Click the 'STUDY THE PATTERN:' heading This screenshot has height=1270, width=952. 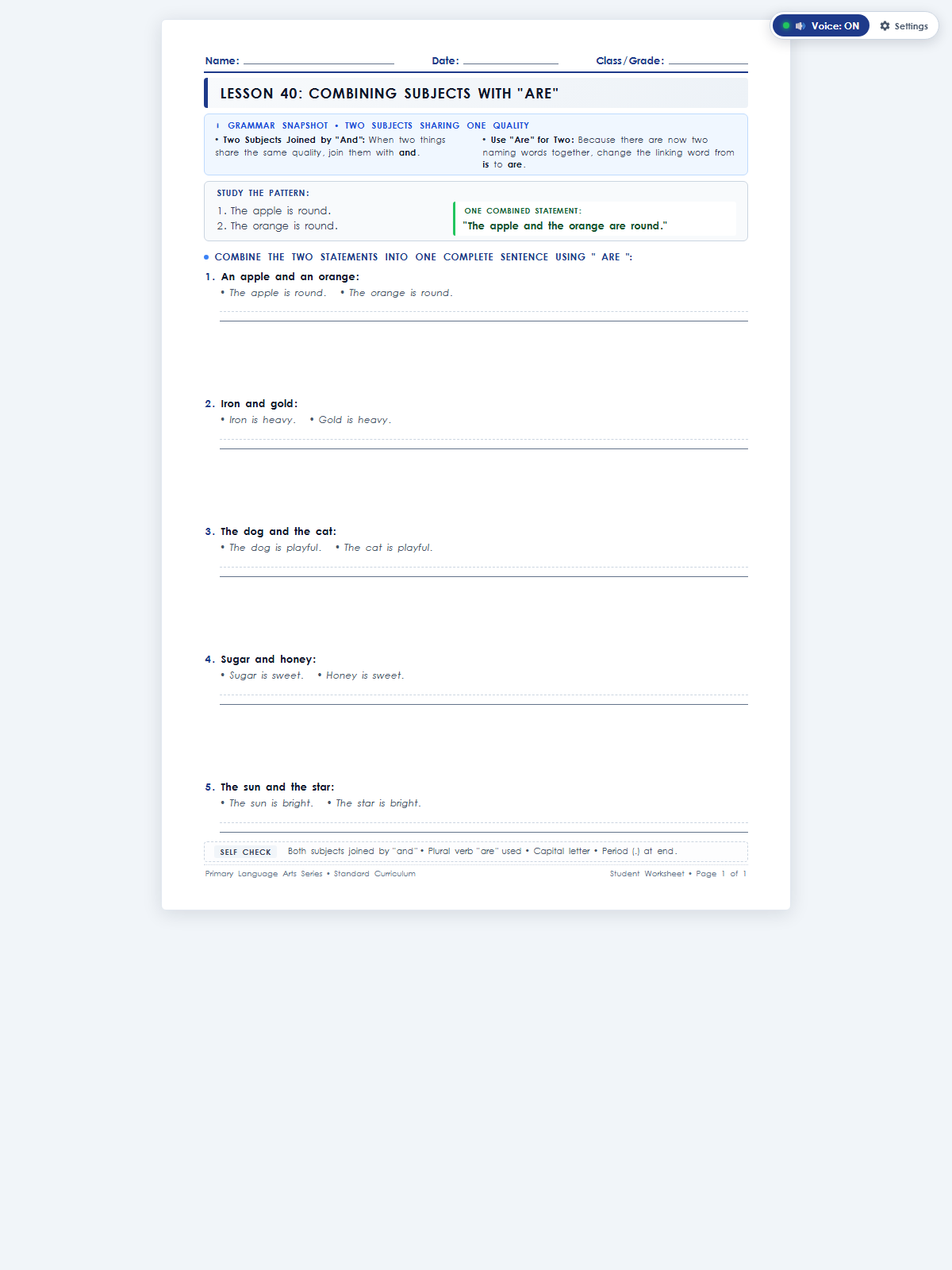coord(263,193)
